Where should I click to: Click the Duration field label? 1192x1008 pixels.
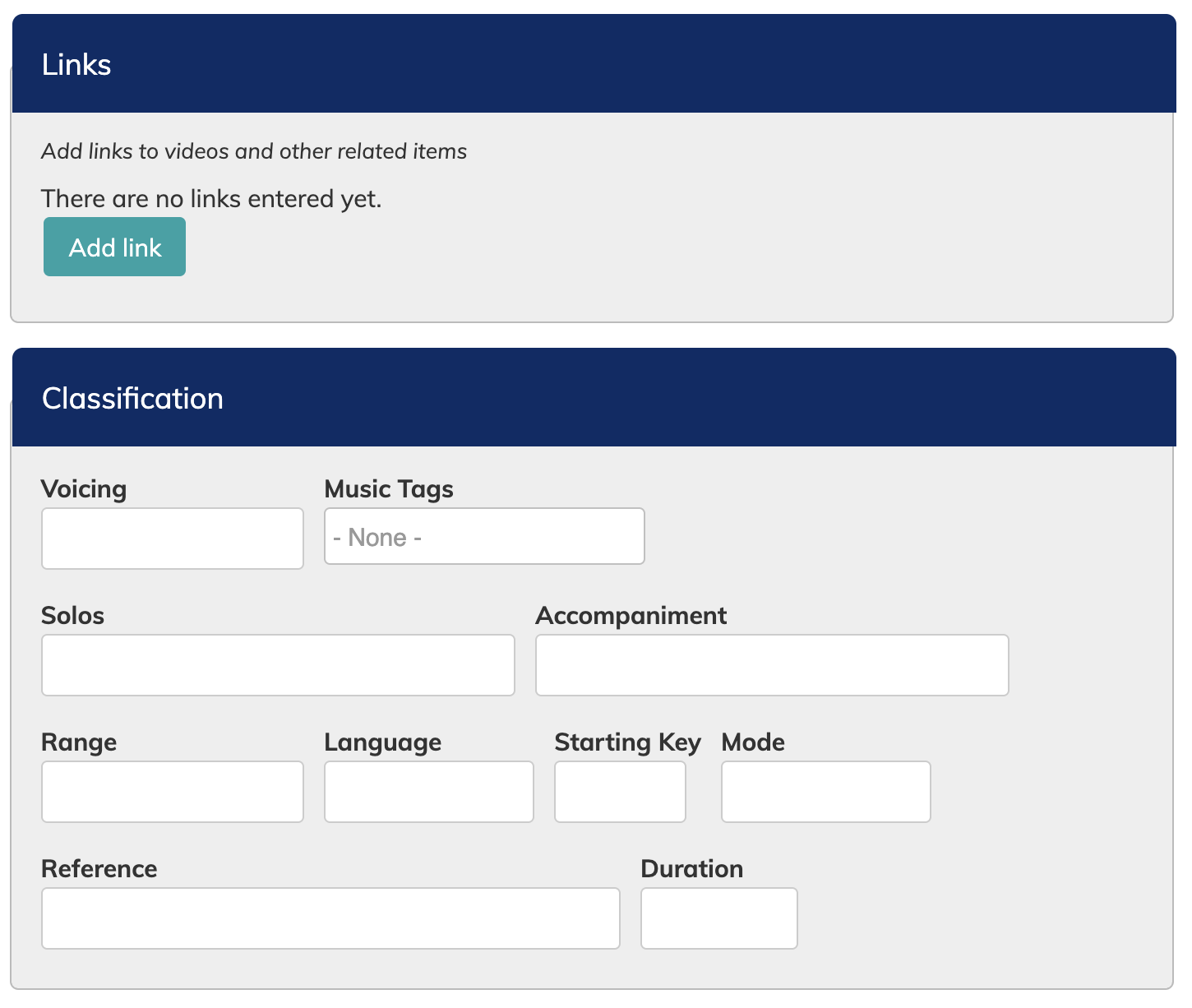tap(691, 869)
